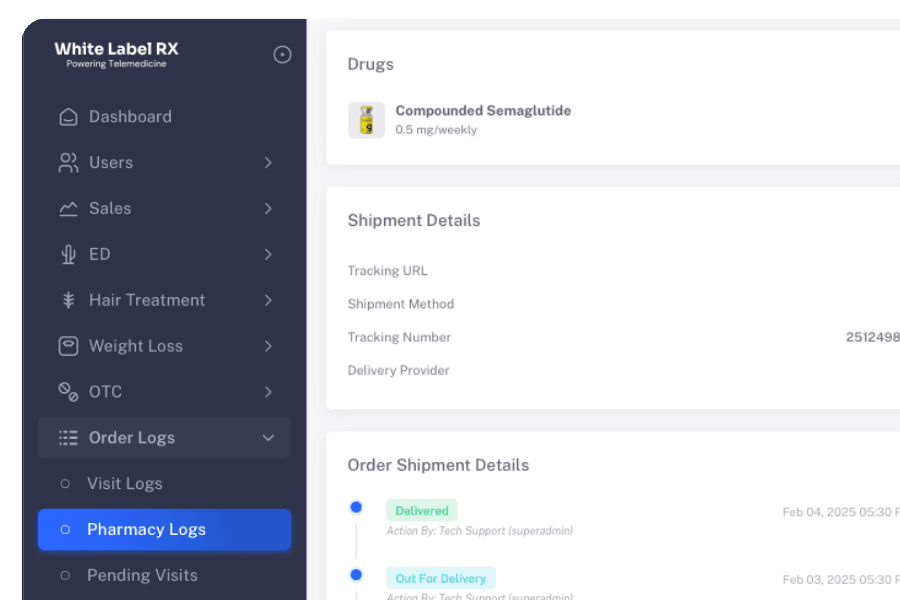The image size is (900, 600).
Task: Click the Delivery Provider label
Action: coord(398,370)
